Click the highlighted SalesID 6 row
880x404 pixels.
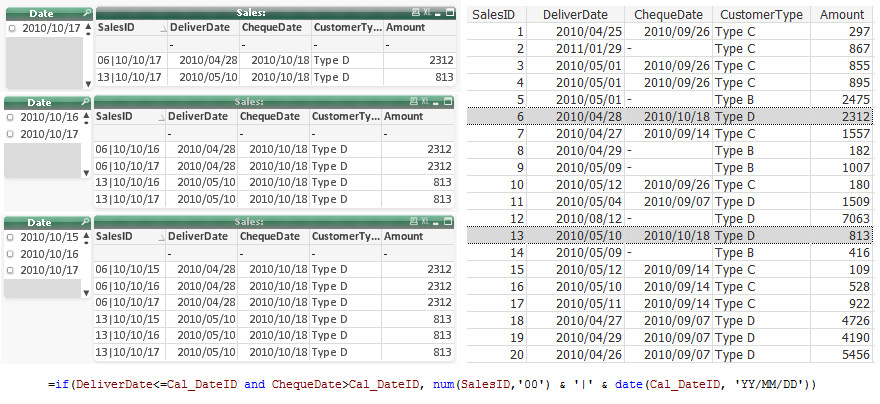[670, 117]
